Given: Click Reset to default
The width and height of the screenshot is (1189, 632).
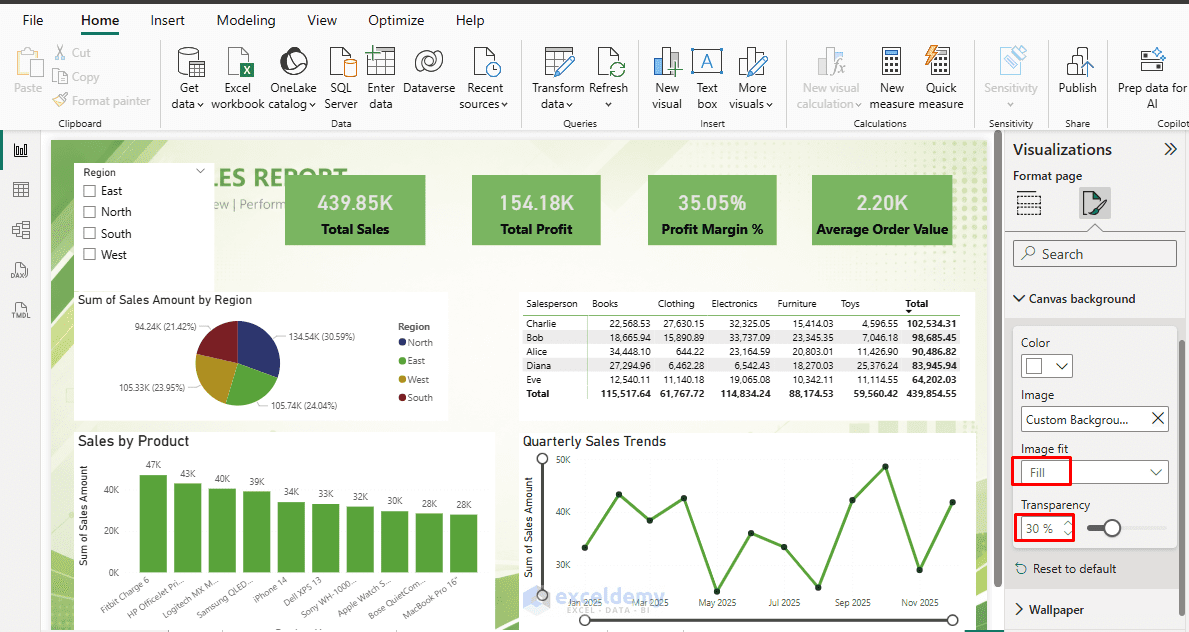Looking at the screenshot, I should [1065, 568].
